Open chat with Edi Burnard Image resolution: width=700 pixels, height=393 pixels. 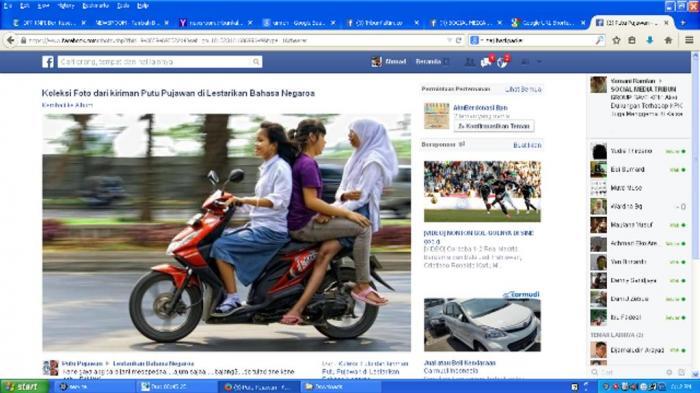click(x=638, y=170)
